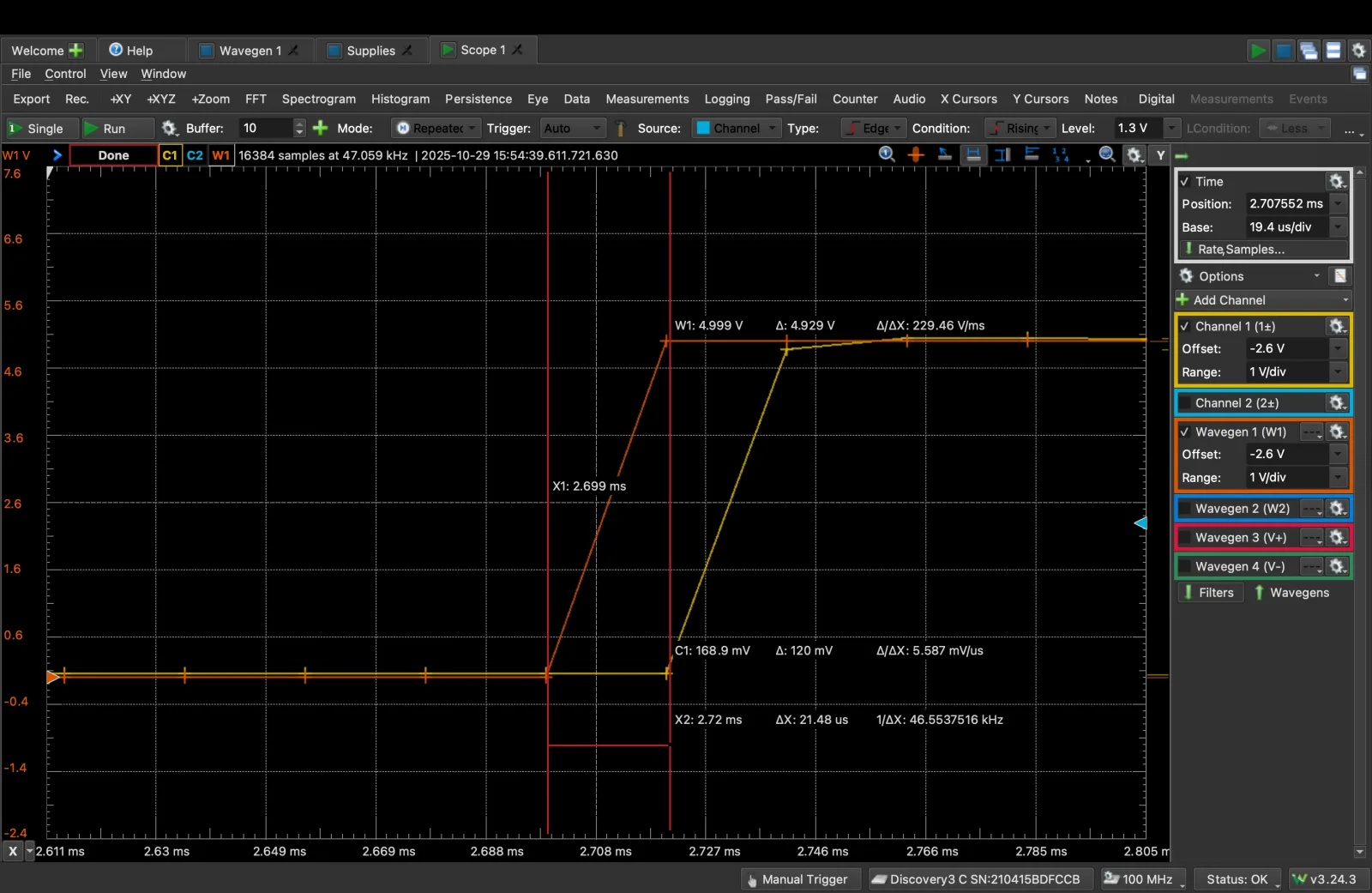The height and width of the screenshot is (893, 1372).
Task: Click the Buffer spinner arrows
Action: click(299, 128)
